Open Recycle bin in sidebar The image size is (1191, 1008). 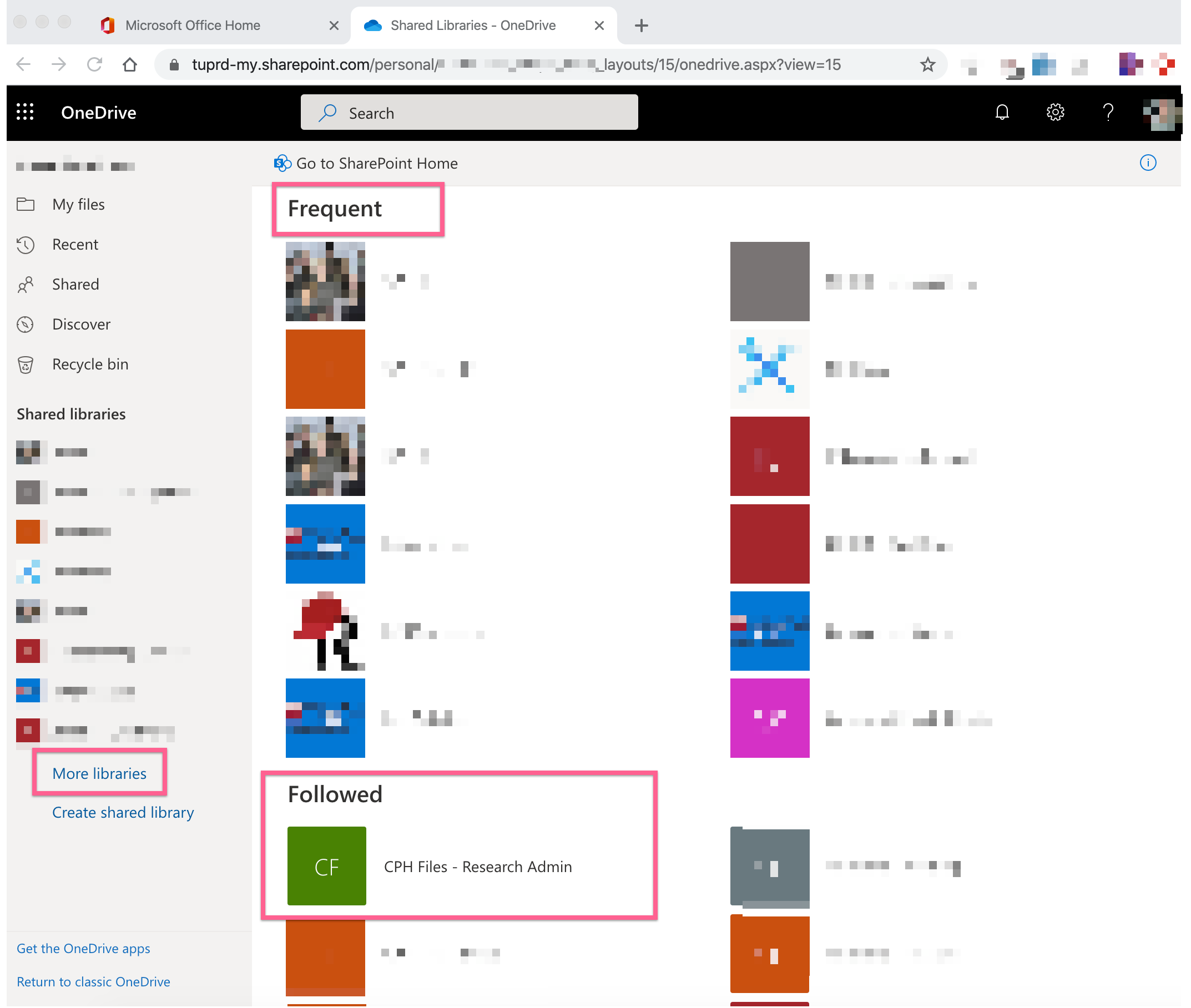[90, 364]
